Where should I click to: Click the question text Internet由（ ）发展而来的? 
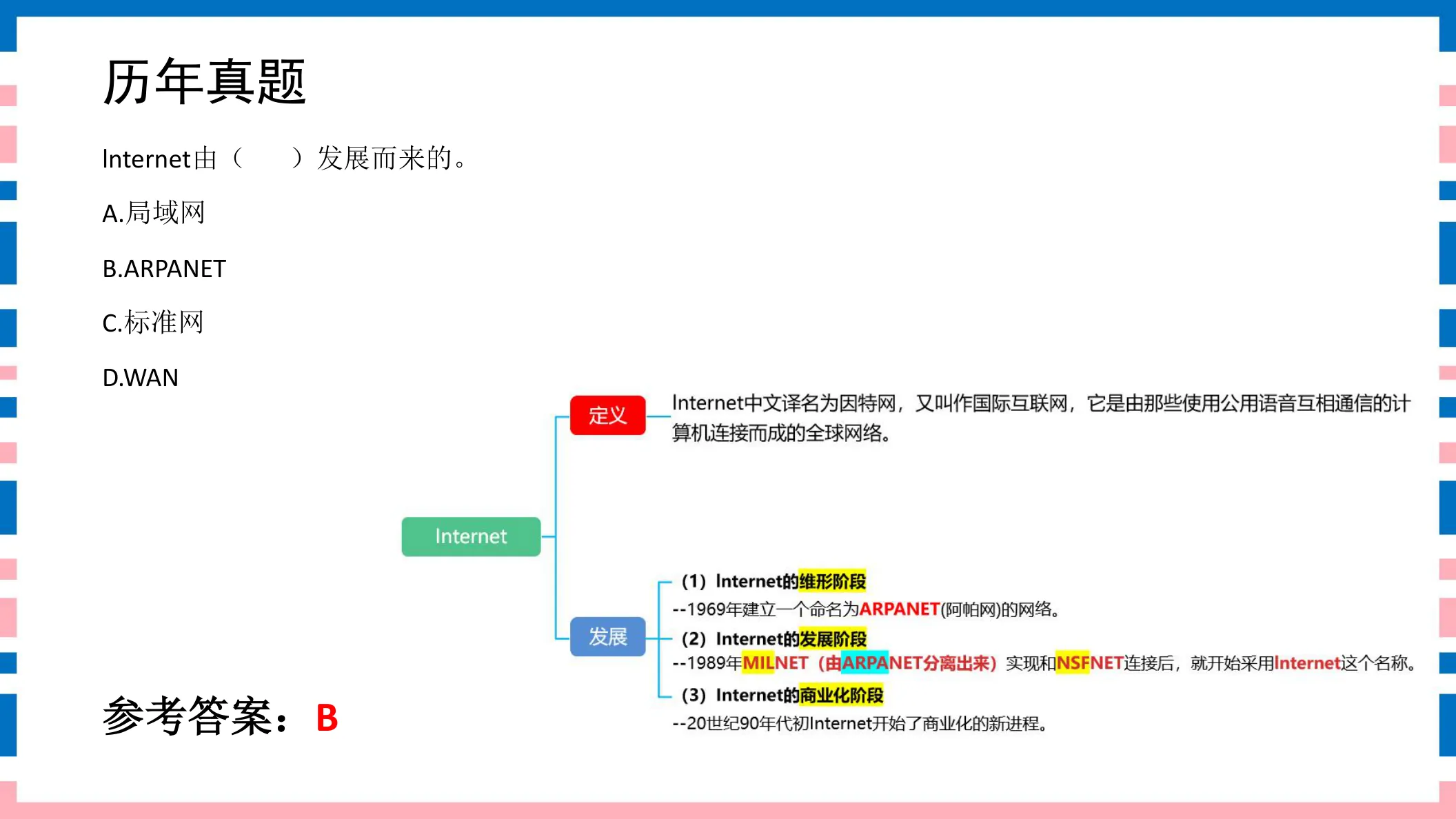(x=285, y=159)
